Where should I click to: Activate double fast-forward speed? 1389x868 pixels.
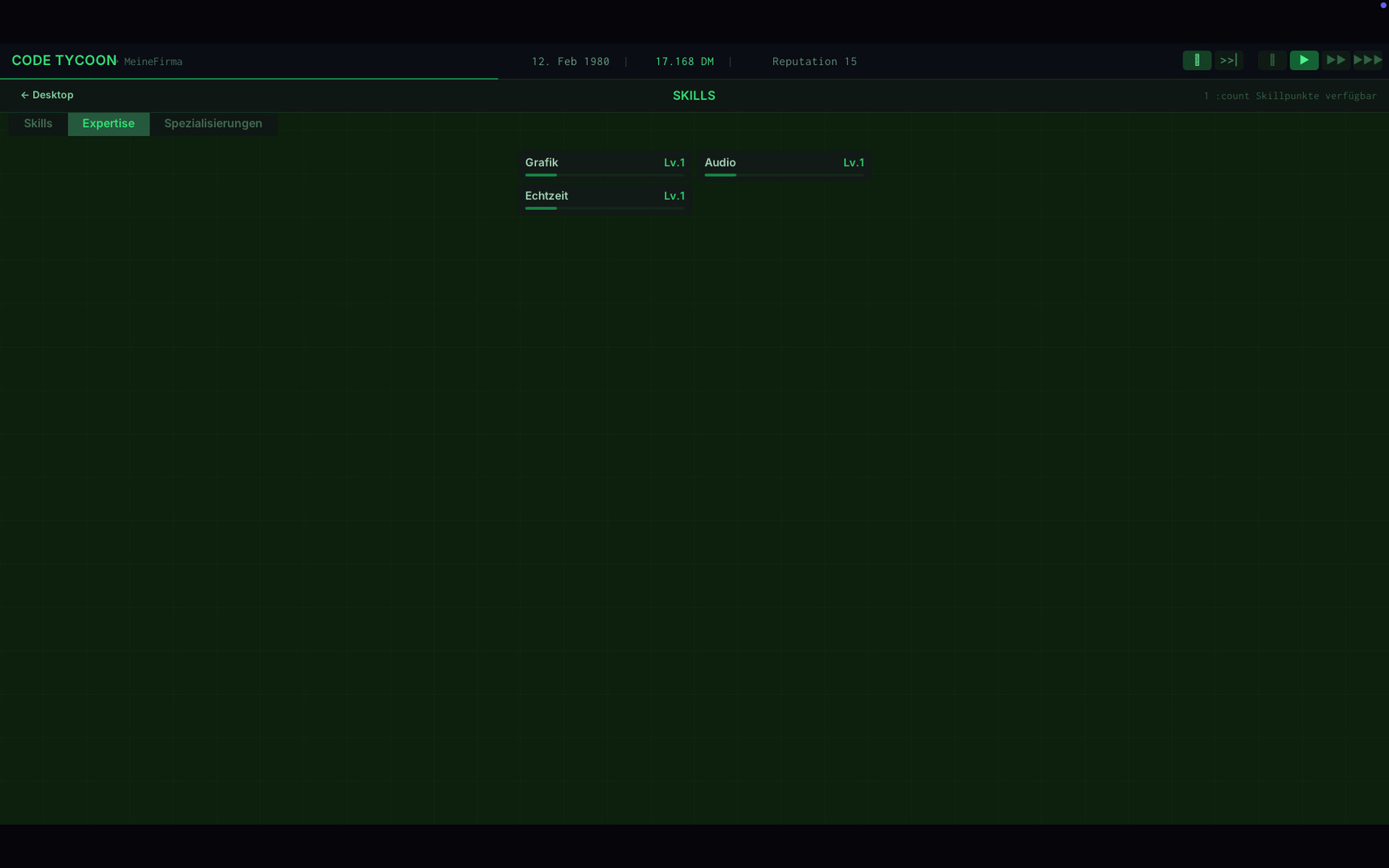(1336, 60)
